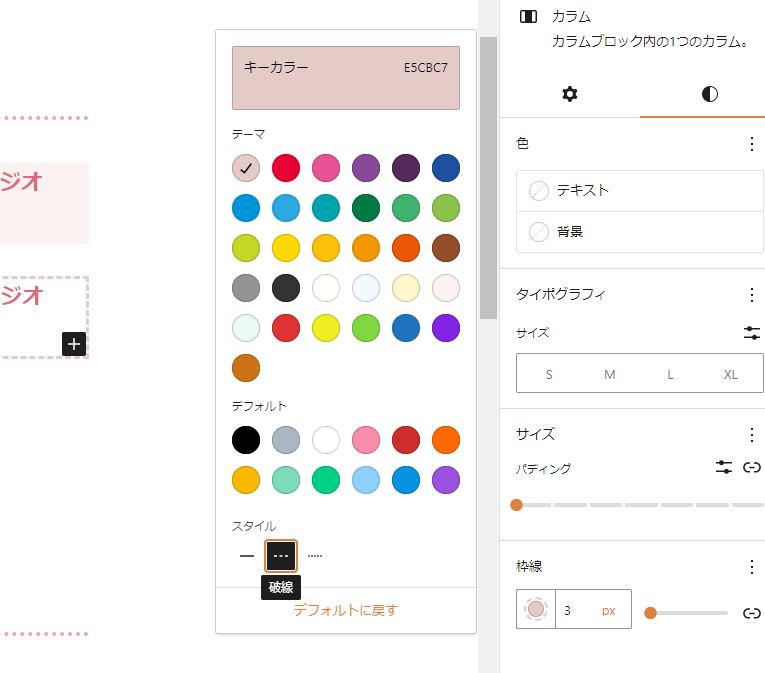The image size is (765, 673).
Task: Choose font size M
Action: coord(609,374)
